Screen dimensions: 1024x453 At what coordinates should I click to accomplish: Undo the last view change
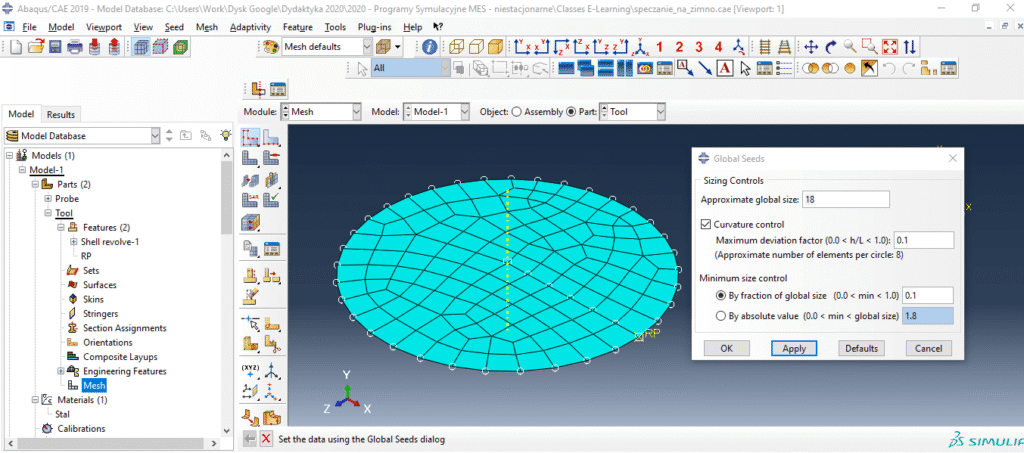[889, 68]
